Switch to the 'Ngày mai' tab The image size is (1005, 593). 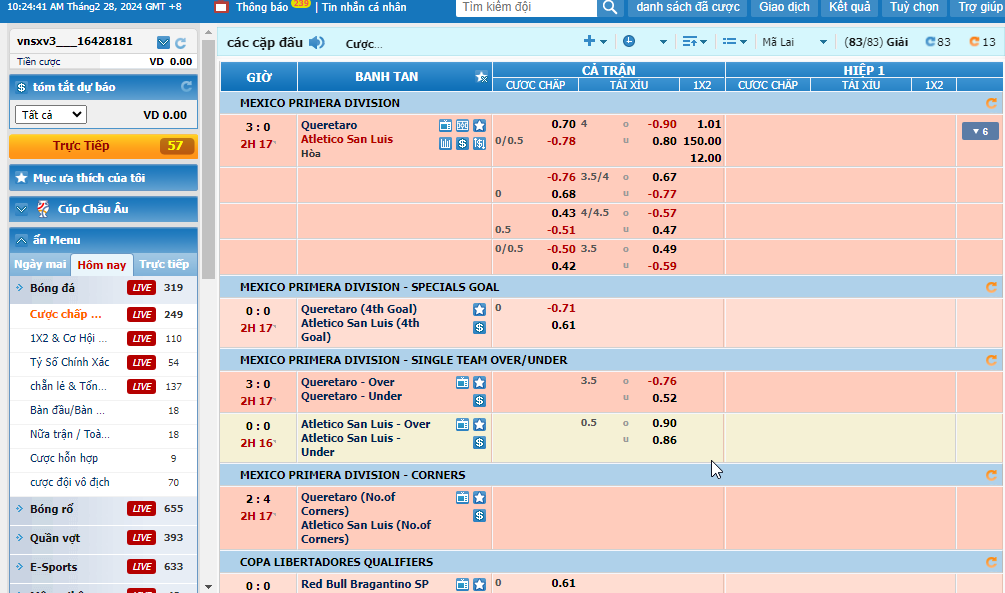[x=41, y=265]
